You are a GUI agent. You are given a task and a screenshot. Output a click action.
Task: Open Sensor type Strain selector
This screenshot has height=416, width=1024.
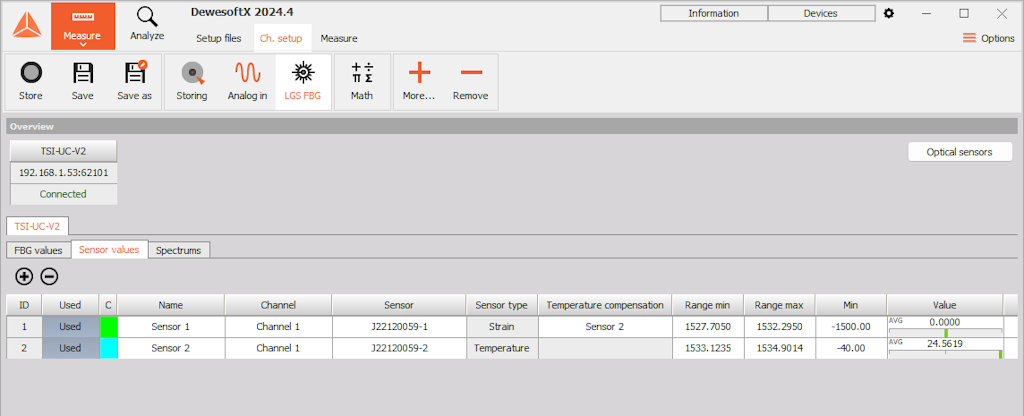tap(502, 327)
